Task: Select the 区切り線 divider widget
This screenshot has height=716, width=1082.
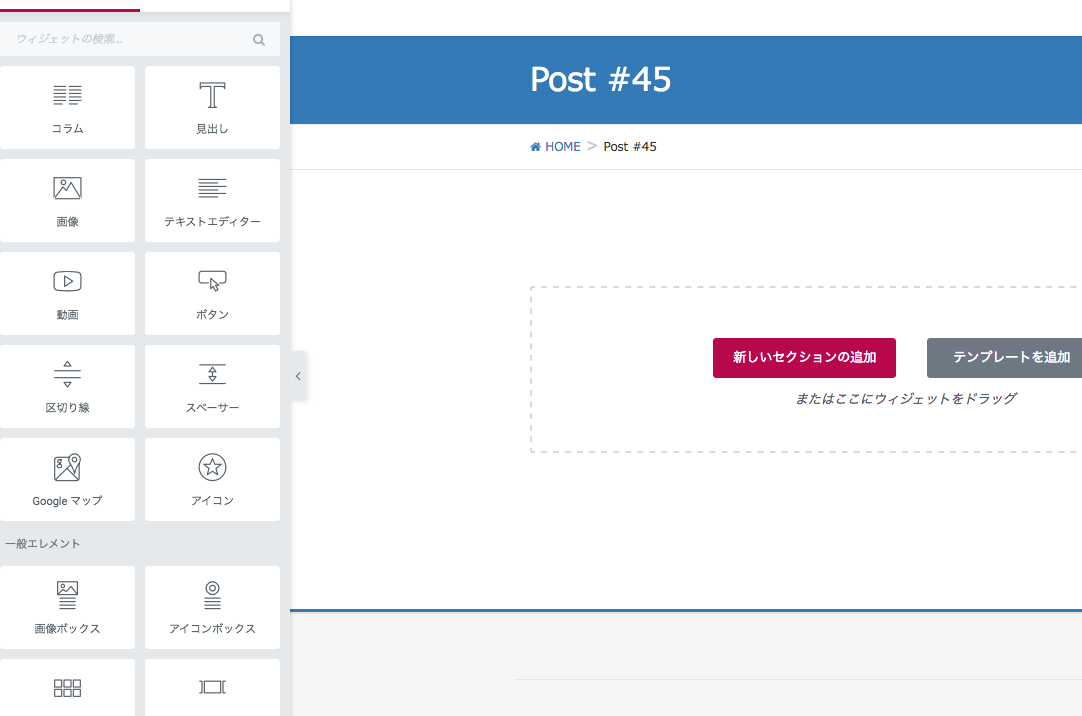Action: [x=68, y=387]
